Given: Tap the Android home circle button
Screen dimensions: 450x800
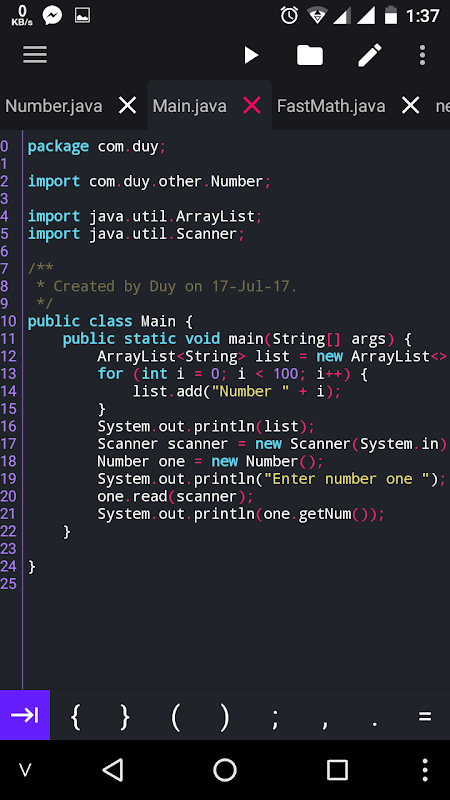Looking at the screenshot, I should click(x=225, y=770).
